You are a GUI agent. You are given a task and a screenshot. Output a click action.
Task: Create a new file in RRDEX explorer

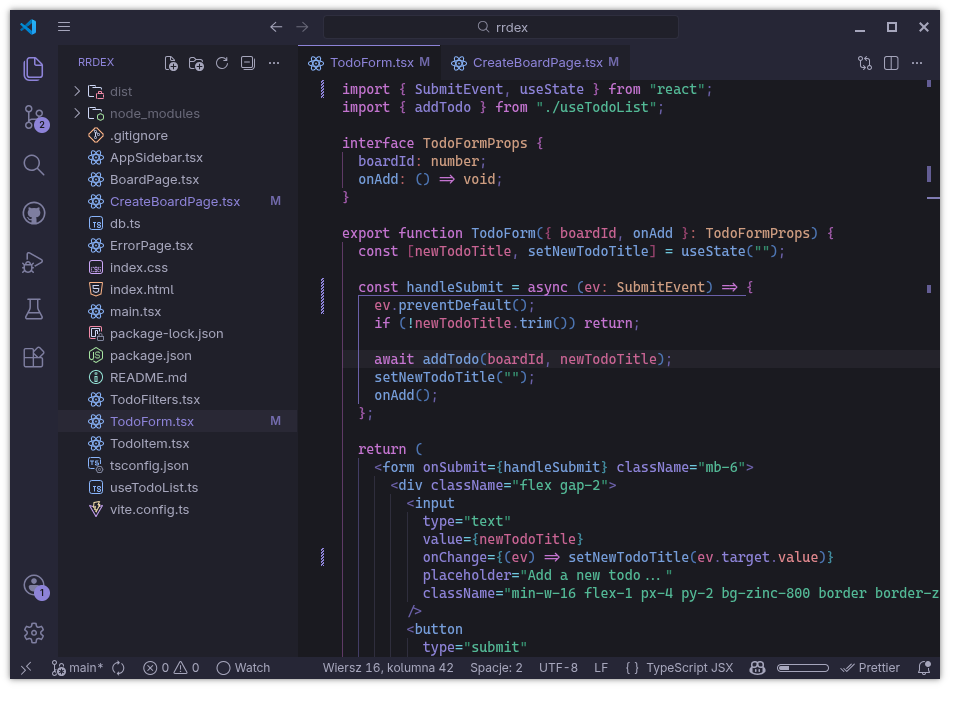click(171, 63)
